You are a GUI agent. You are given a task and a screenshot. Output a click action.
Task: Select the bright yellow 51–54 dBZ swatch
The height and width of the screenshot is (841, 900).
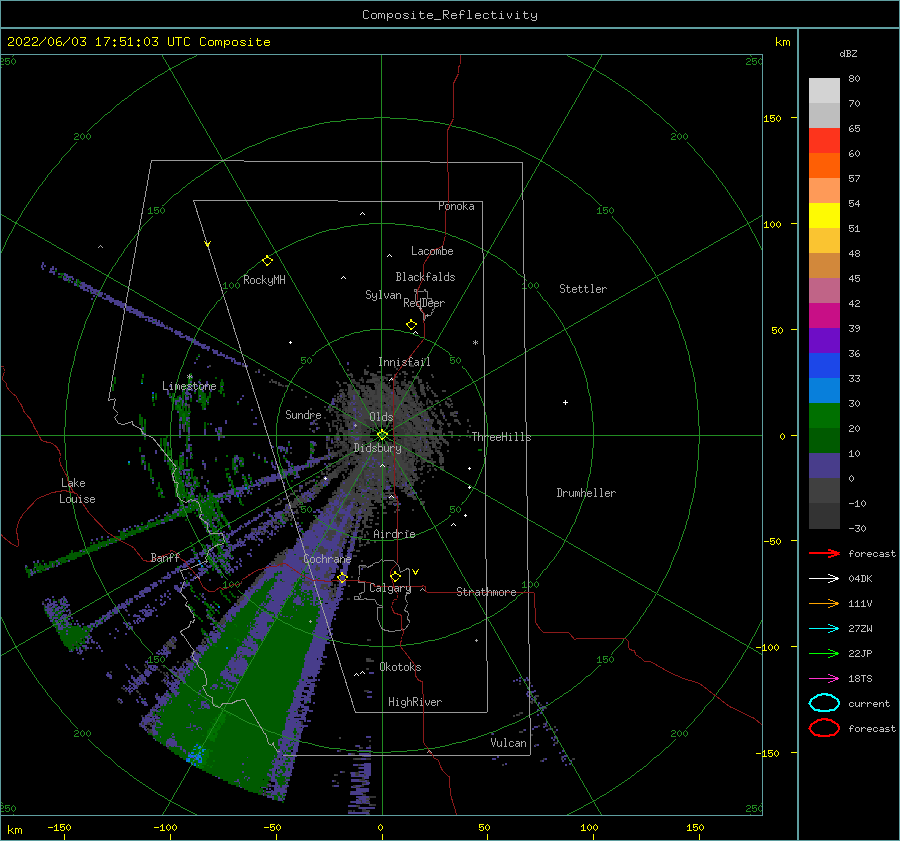[824, 216]
